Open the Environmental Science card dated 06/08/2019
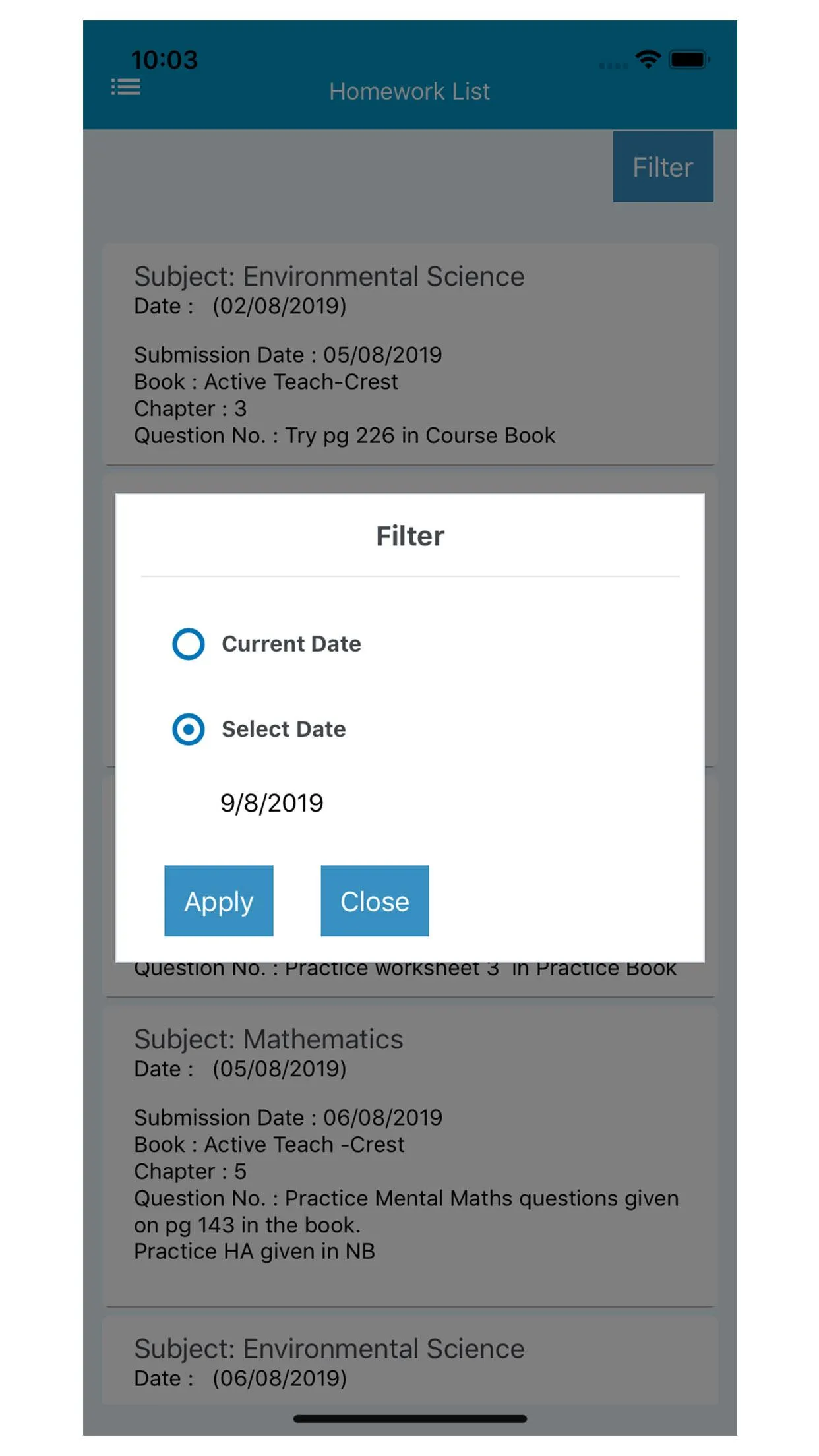Viewport: 819px width, 1456px height. point(409,1362)
